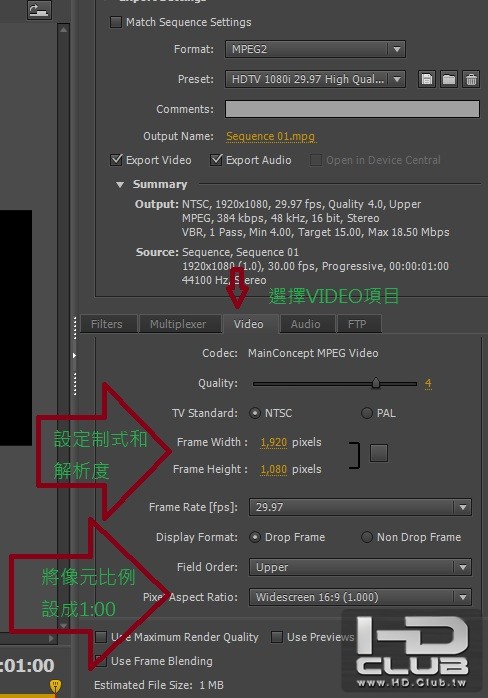Uncheck the Export Audio checkbox
Screen dimensions: 488x698
point(216,160)
